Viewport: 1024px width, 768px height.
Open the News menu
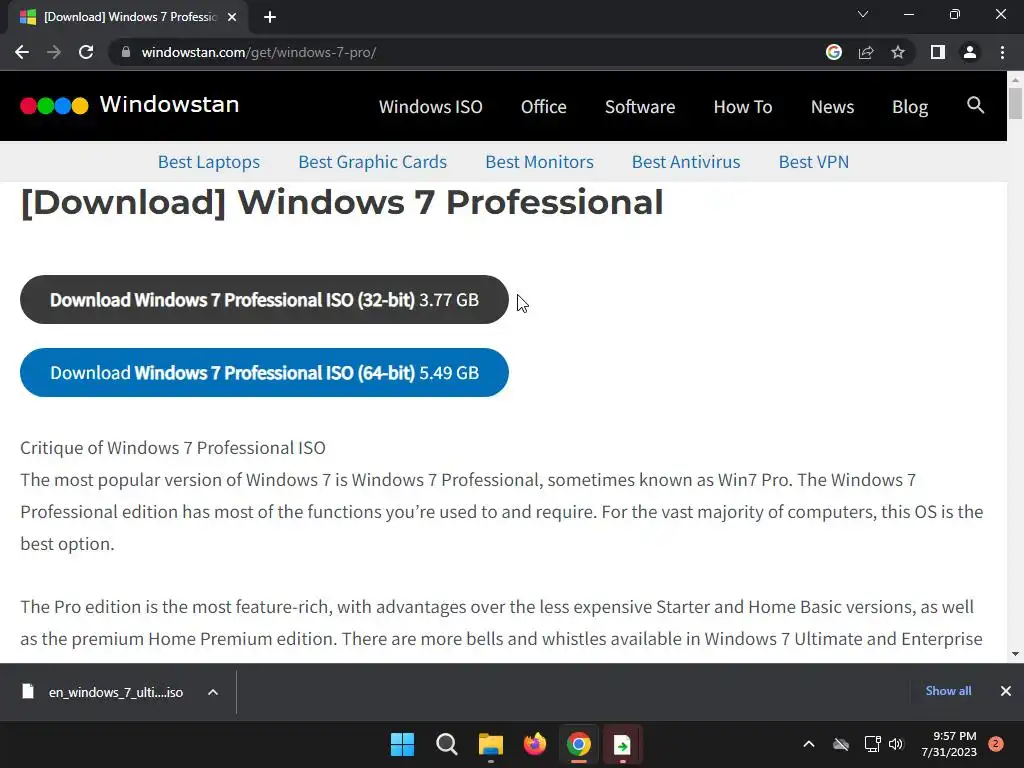832,106
